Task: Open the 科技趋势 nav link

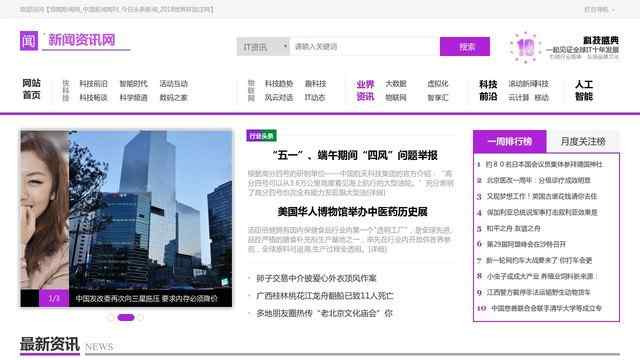Action: 279,84
